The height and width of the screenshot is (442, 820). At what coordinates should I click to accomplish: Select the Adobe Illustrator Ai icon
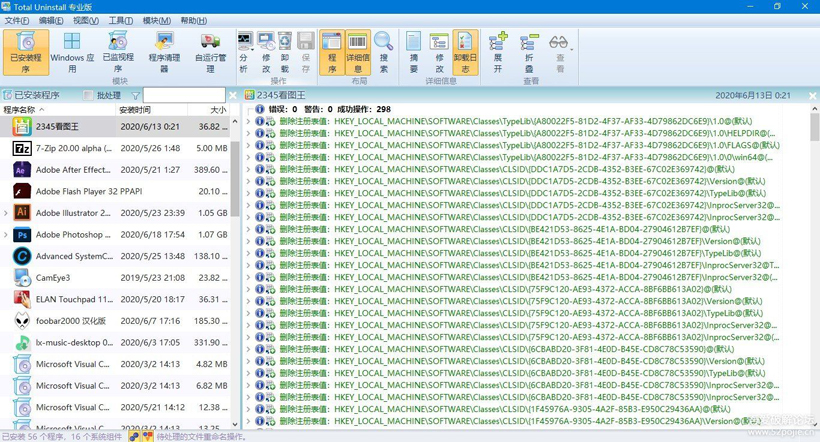[x=22, y=212]
